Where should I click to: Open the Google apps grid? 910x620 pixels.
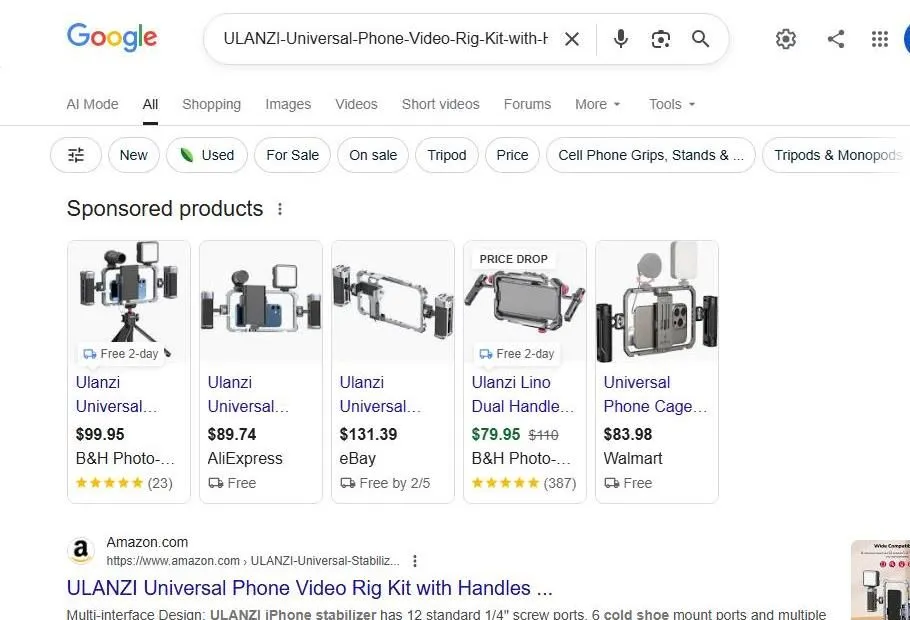tap(880, 39)
